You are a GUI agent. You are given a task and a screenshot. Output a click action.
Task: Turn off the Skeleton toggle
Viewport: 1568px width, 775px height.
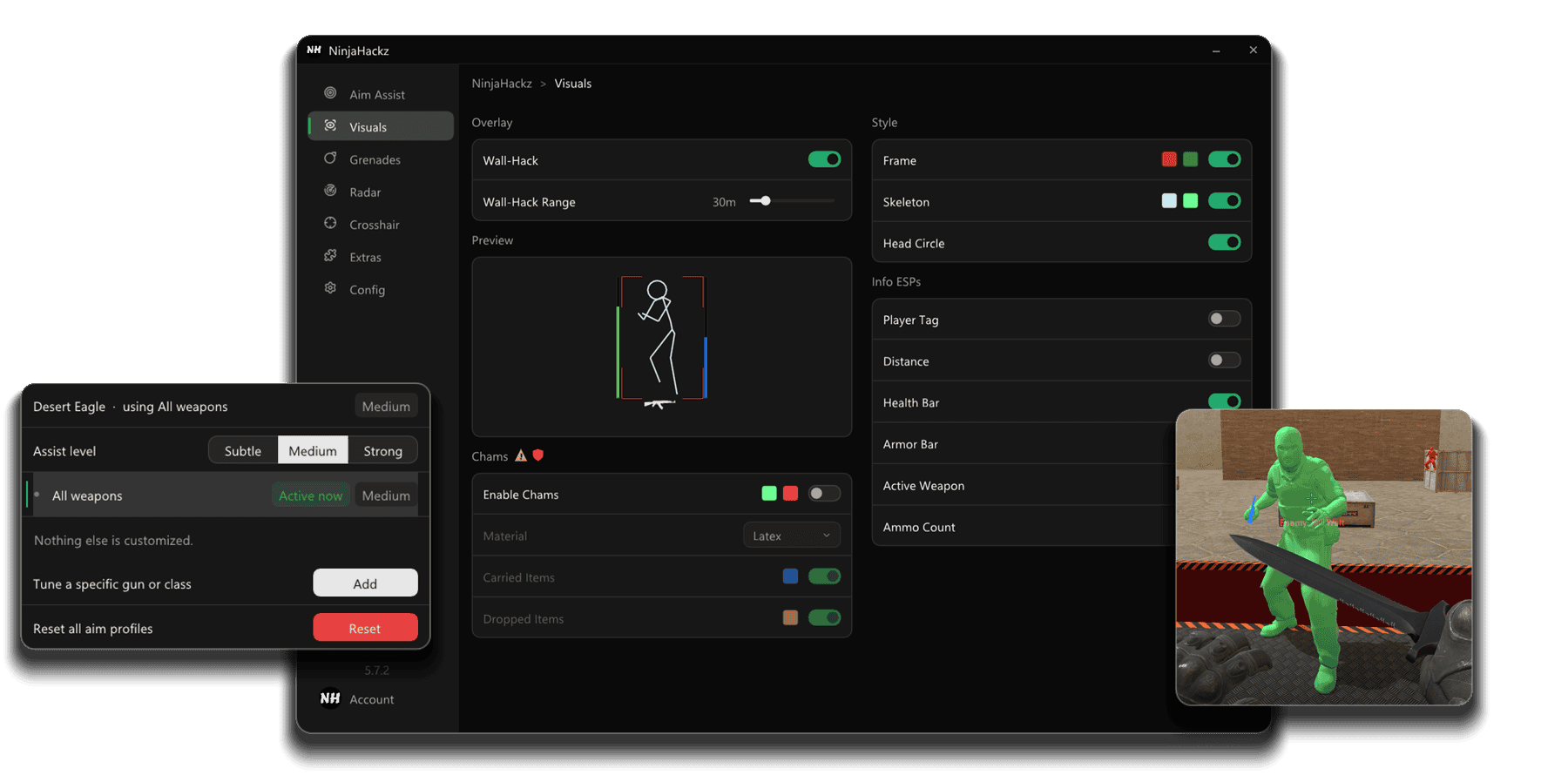click(x=1224, y=201)
